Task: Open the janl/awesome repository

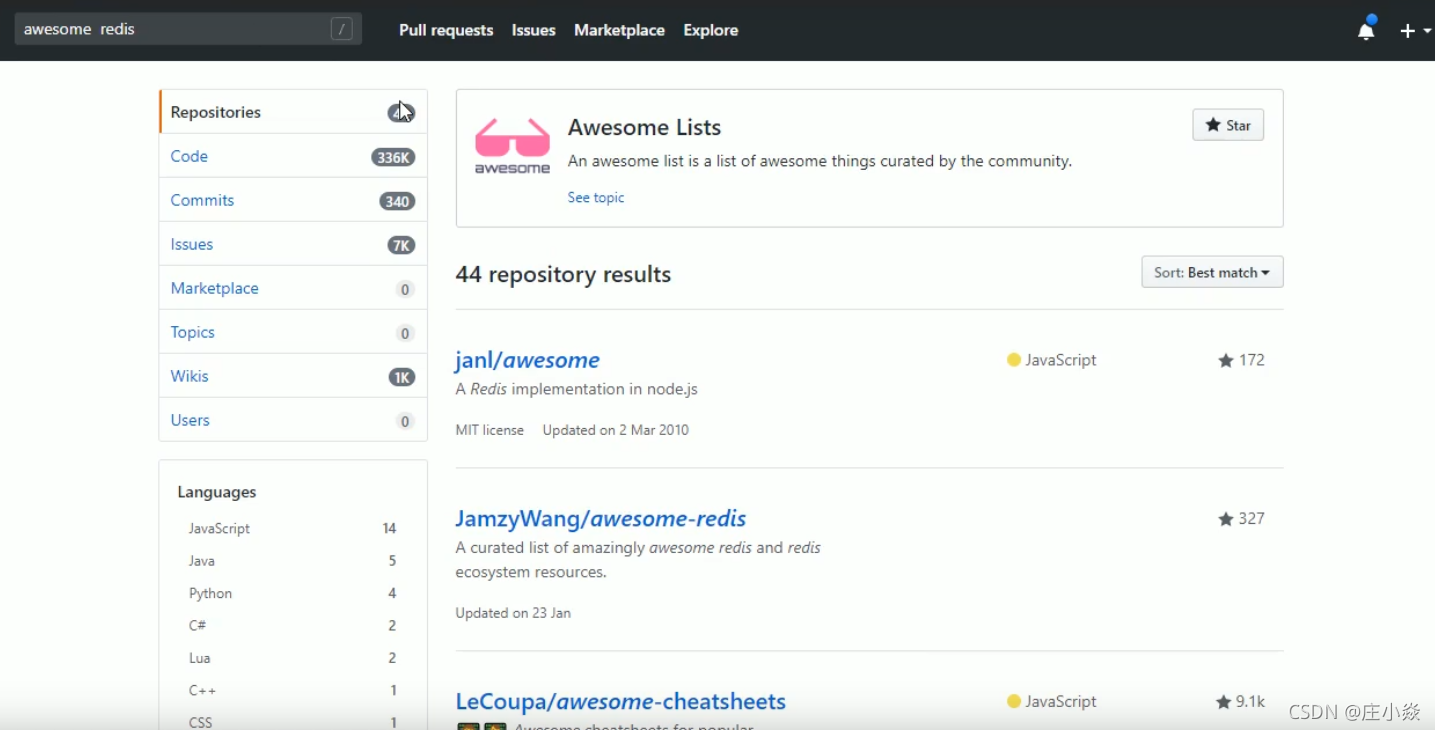Action: [527, 360]
